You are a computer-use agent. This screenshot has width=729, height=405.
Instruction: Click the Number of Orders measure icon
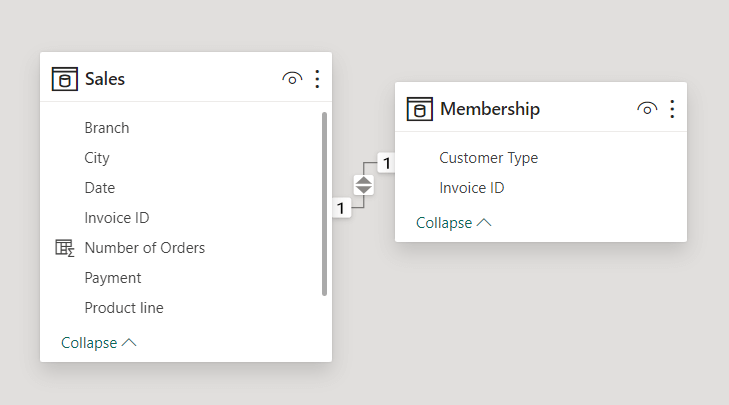[65, 248]
